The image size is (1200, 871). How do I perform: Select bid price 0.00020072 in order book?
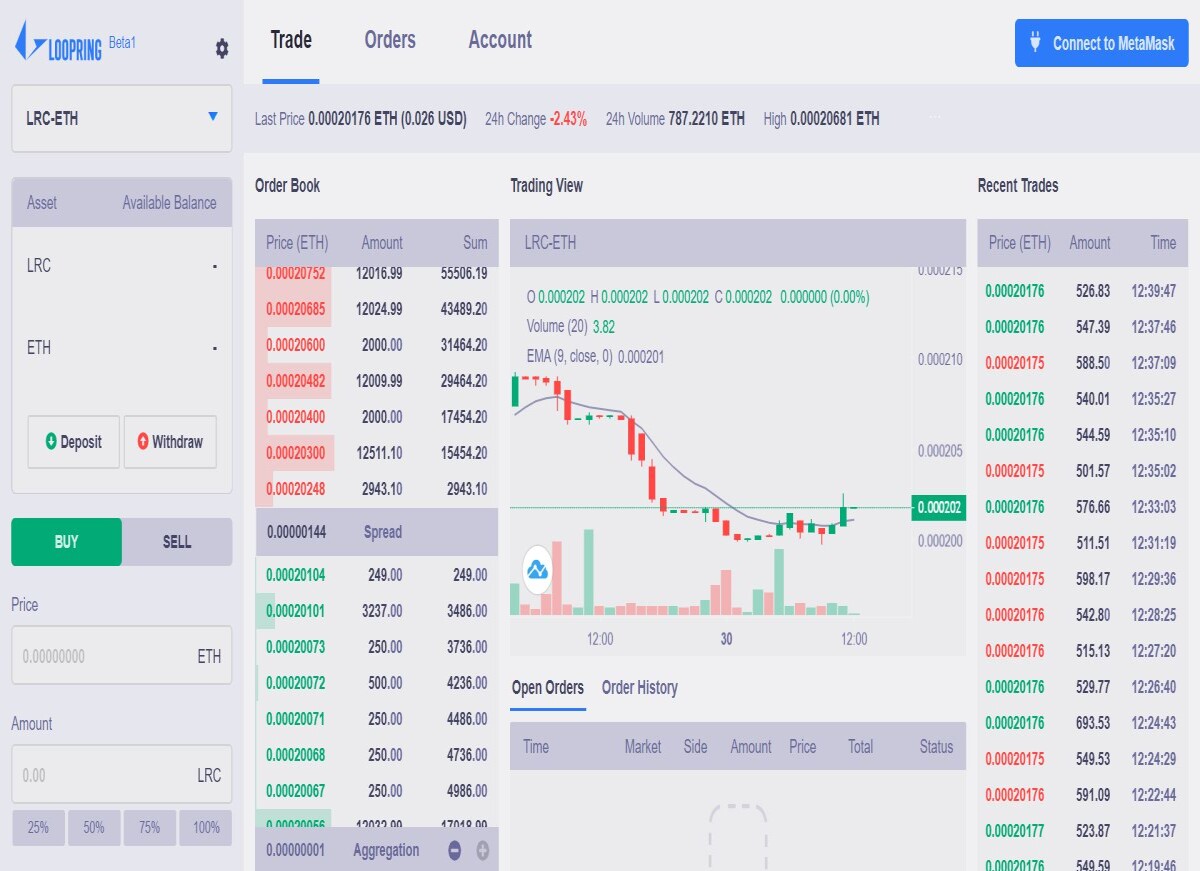tap(296, 683)
